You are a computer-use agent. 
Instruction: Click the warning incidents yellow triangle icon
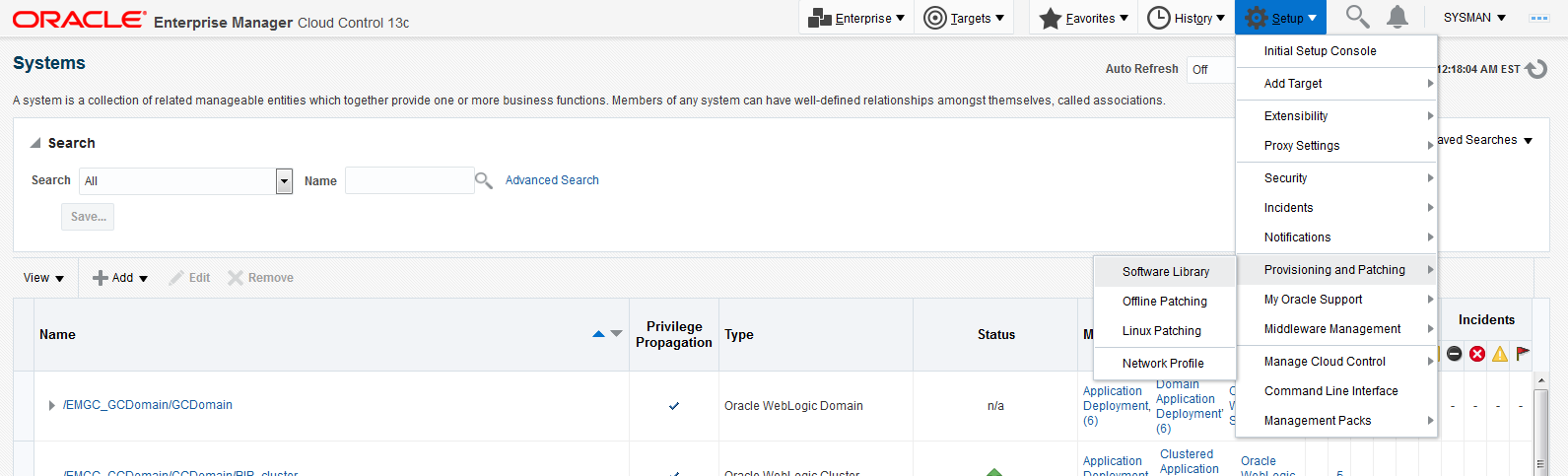pyautogui.click(x=1500, y=354)
